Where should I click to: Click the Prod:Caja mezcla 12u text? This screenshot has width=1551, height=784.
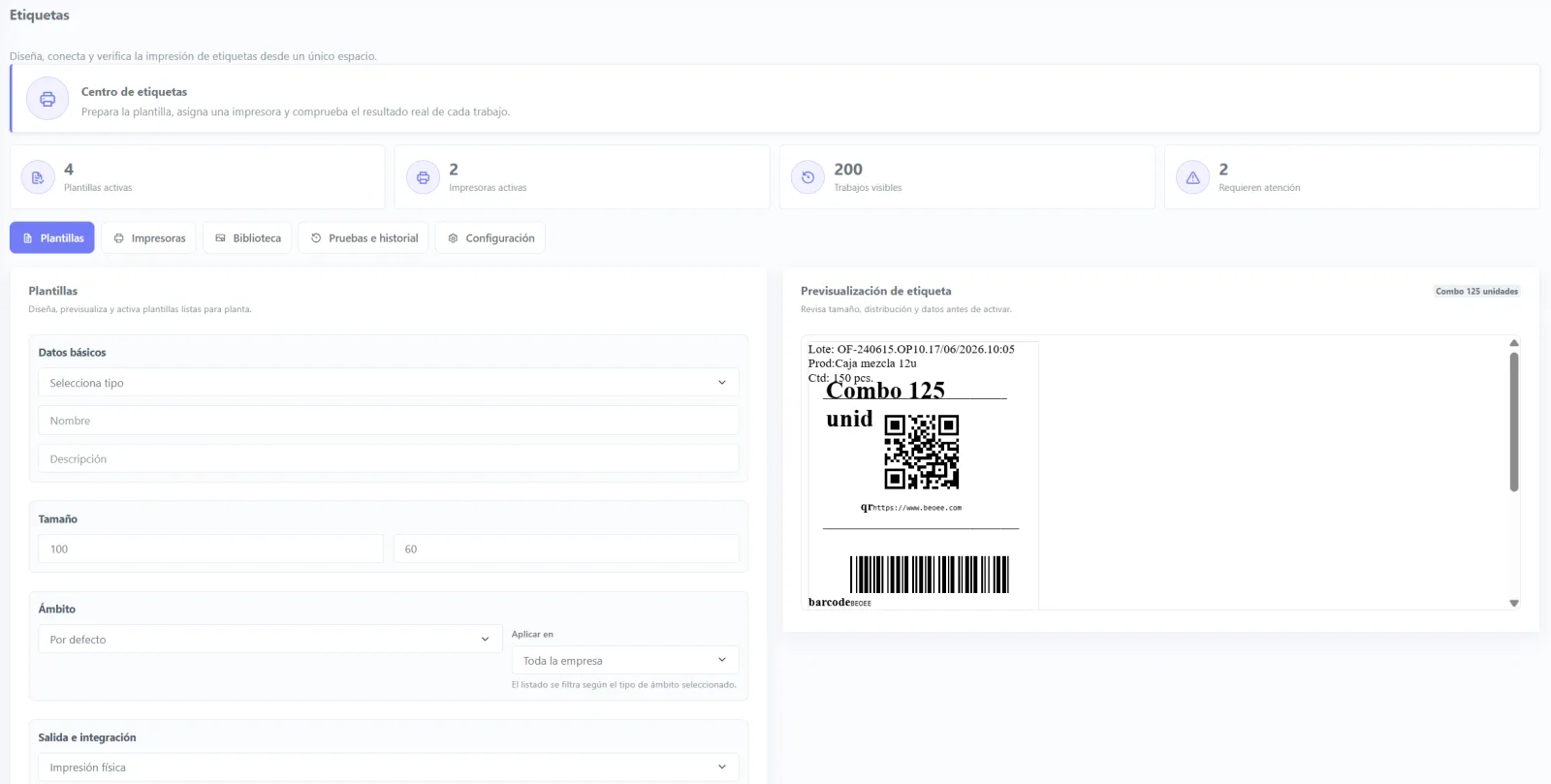[x=863, y=363]
